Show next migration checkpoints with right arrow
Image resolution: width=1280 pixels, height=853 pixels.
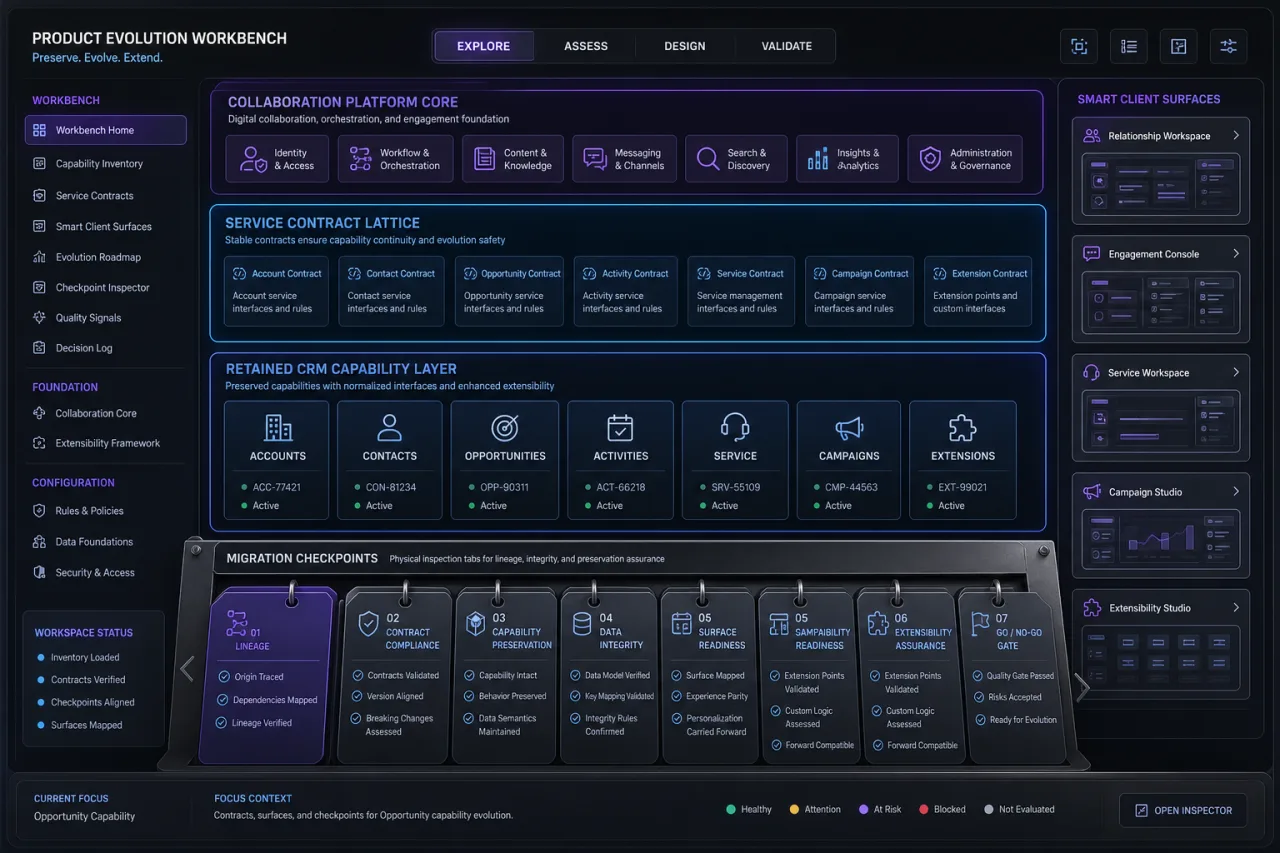(x=1081, y=687)
